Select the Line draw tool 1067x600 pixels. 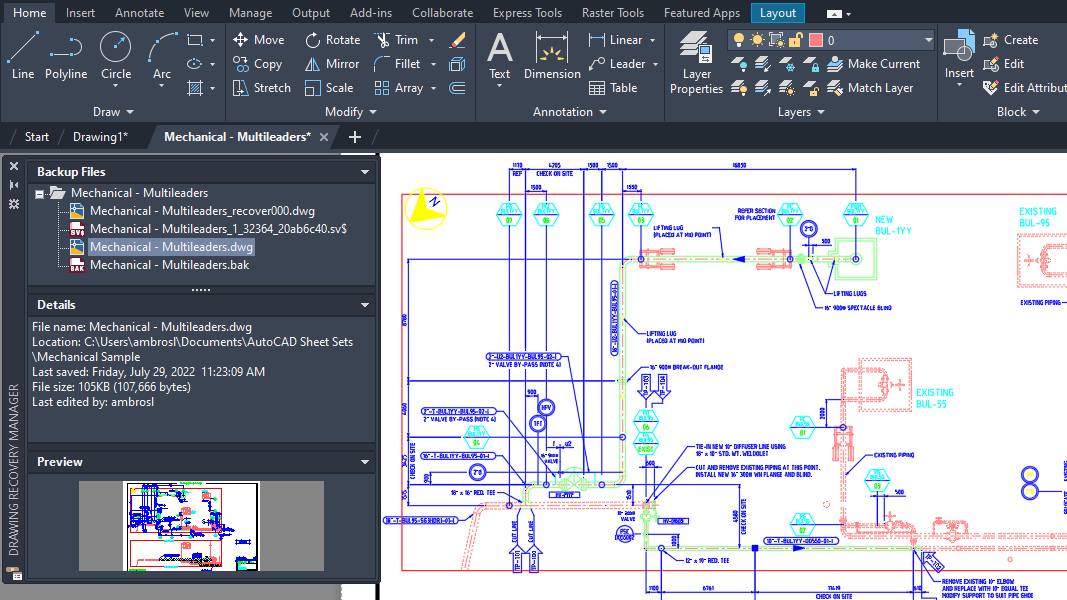pyautogui.click(x=22, y=56)
